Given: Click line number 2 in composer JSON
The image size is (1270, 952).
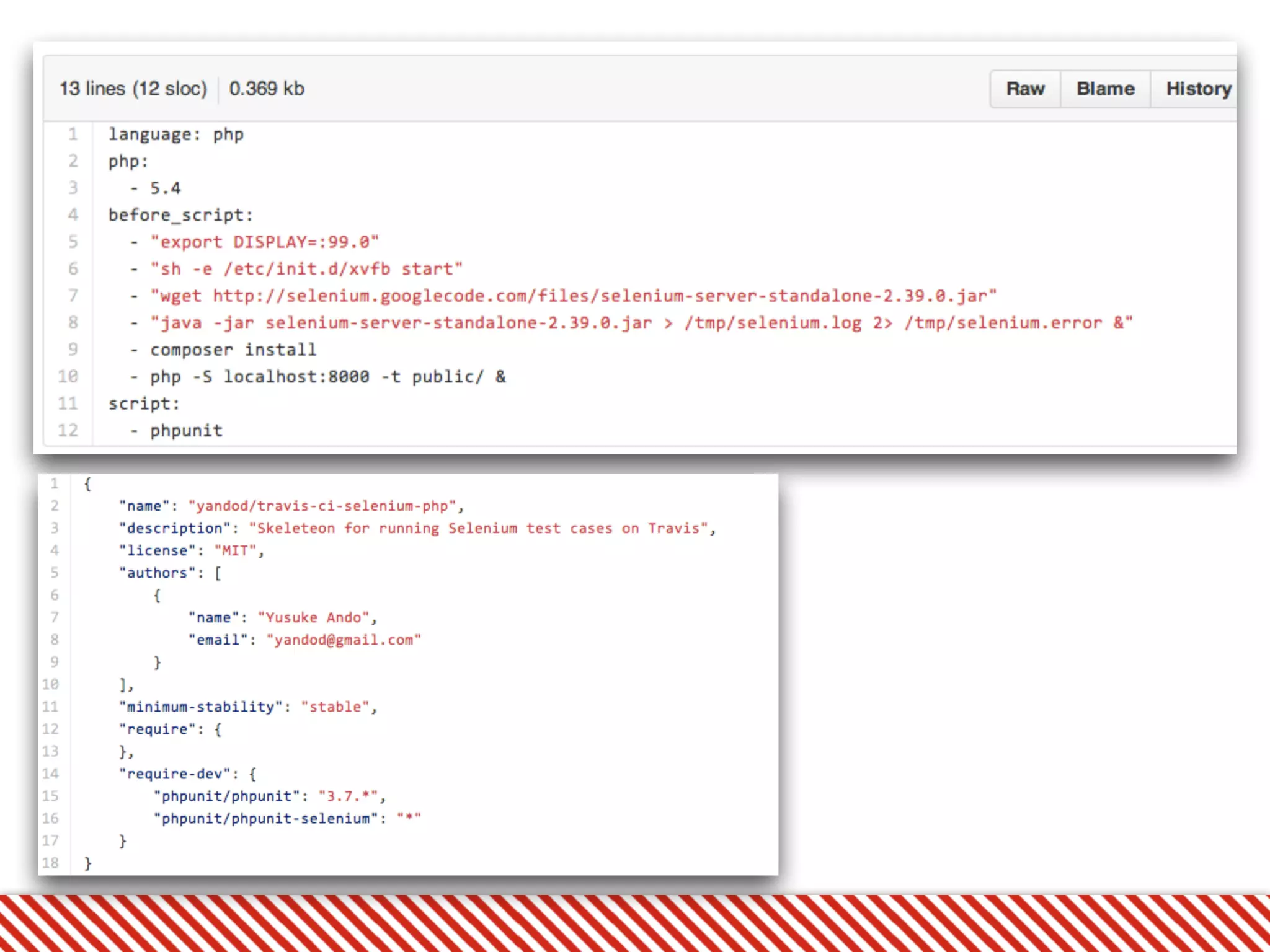Looking at the screenshot, I should click(x=55, y=506).
